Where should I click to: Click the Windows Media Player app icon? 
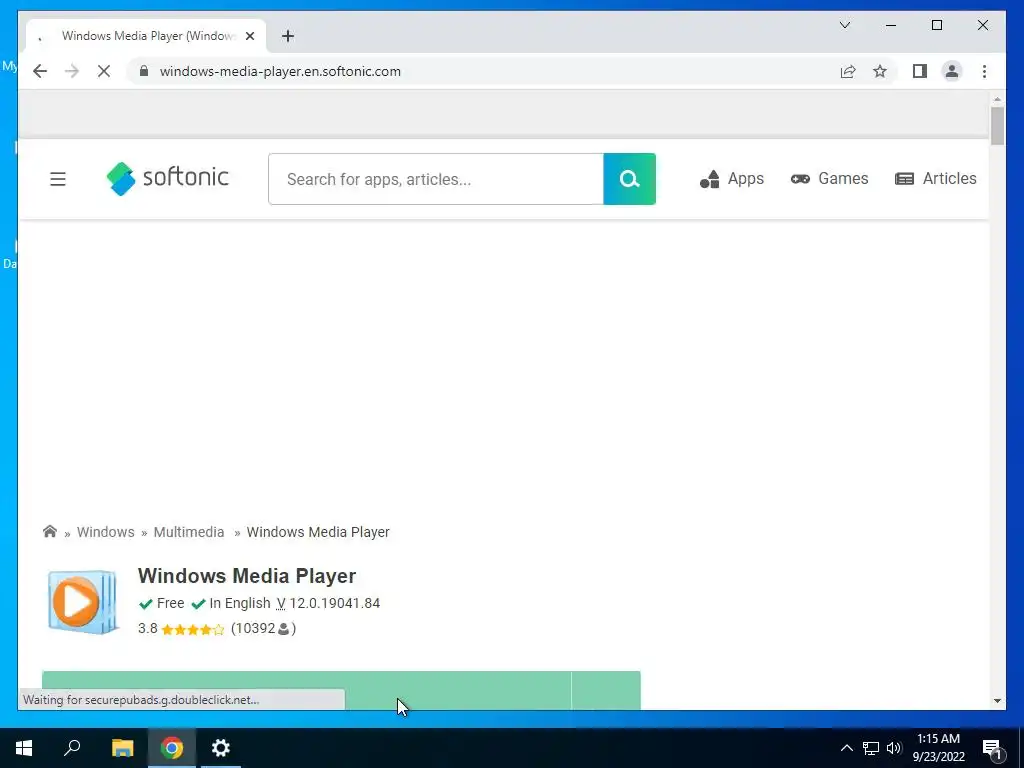[x=82, y=601]
